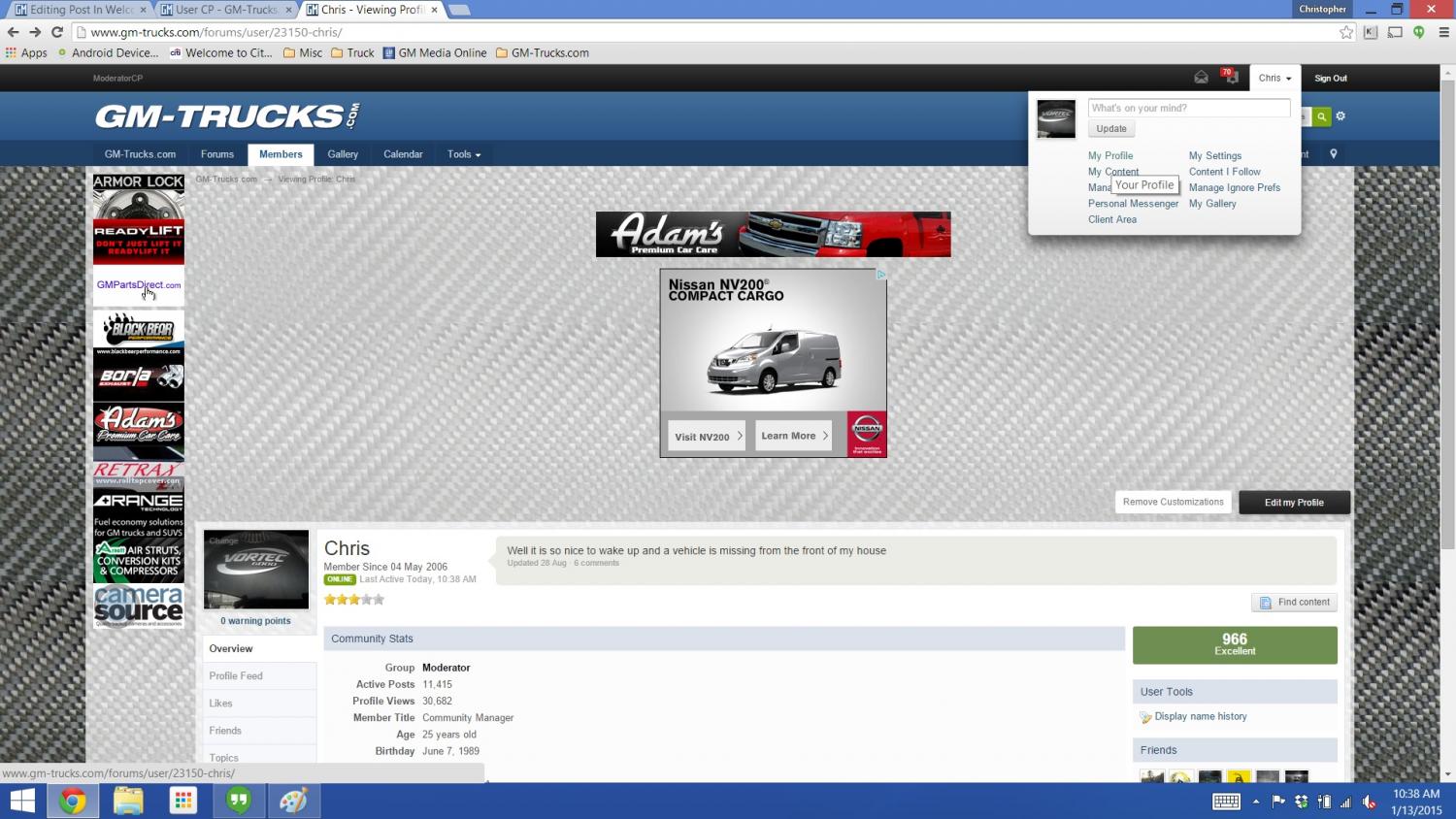Bookmark page with the star icon
The image size is (1456, 819).
pos(1345,32)
